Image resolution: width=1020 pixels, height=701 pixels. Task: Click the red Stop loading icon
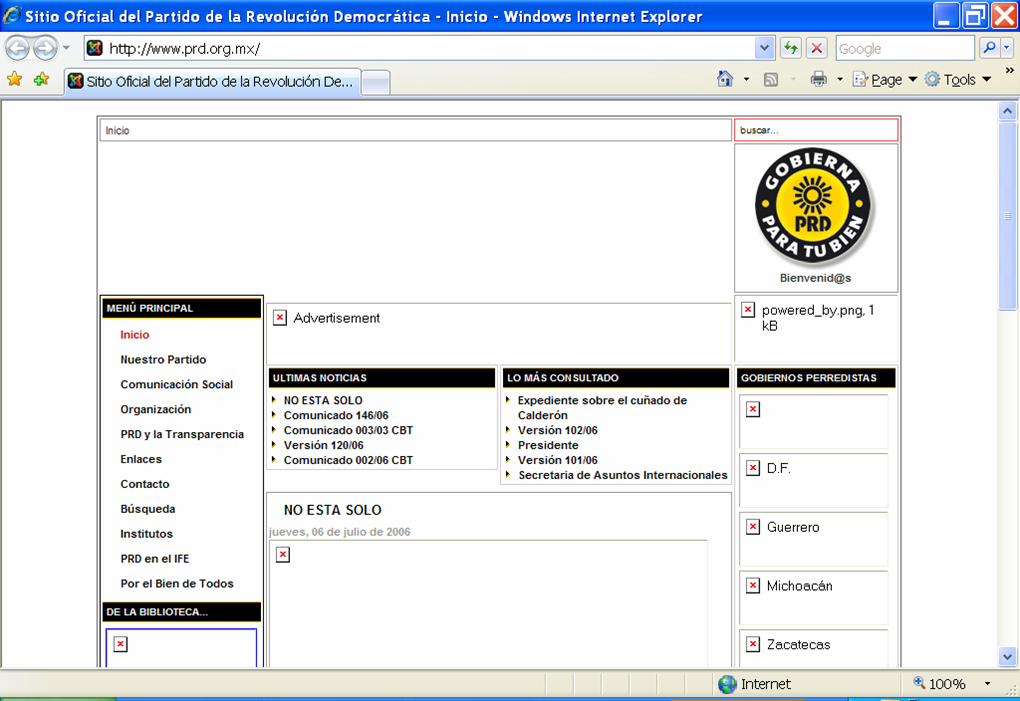(x=817, y=48)
